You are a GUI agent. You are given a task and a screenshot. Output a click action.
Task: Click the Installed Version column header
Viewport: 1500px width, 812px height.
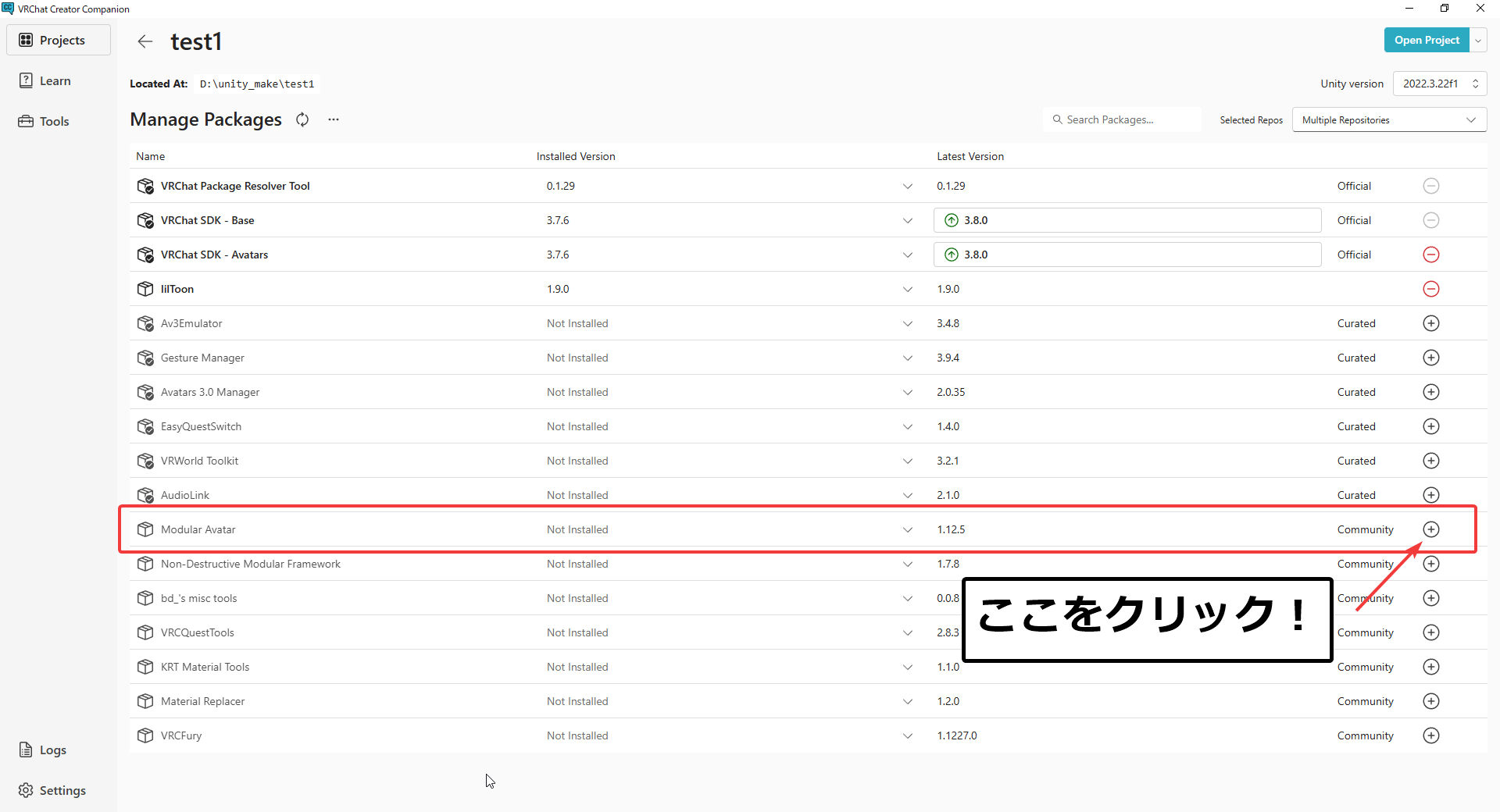(x=576, y=156)
